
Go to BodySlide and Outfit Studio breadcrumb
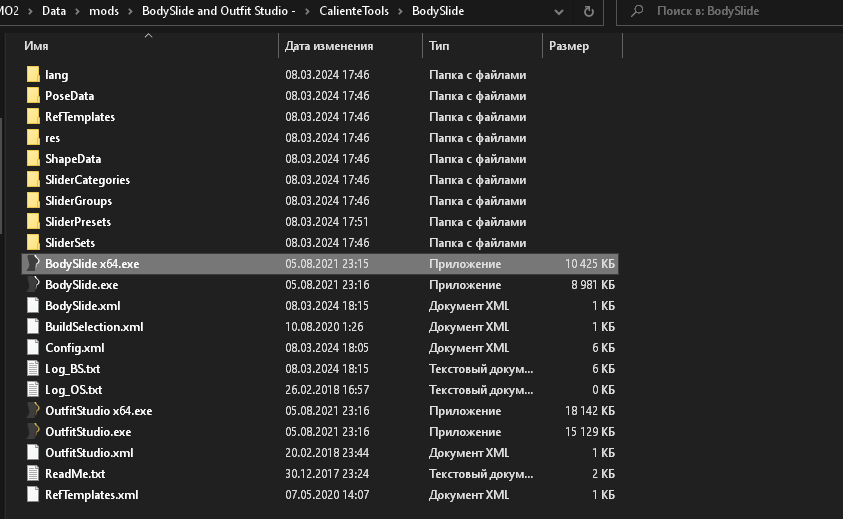[x=219, y=11]
